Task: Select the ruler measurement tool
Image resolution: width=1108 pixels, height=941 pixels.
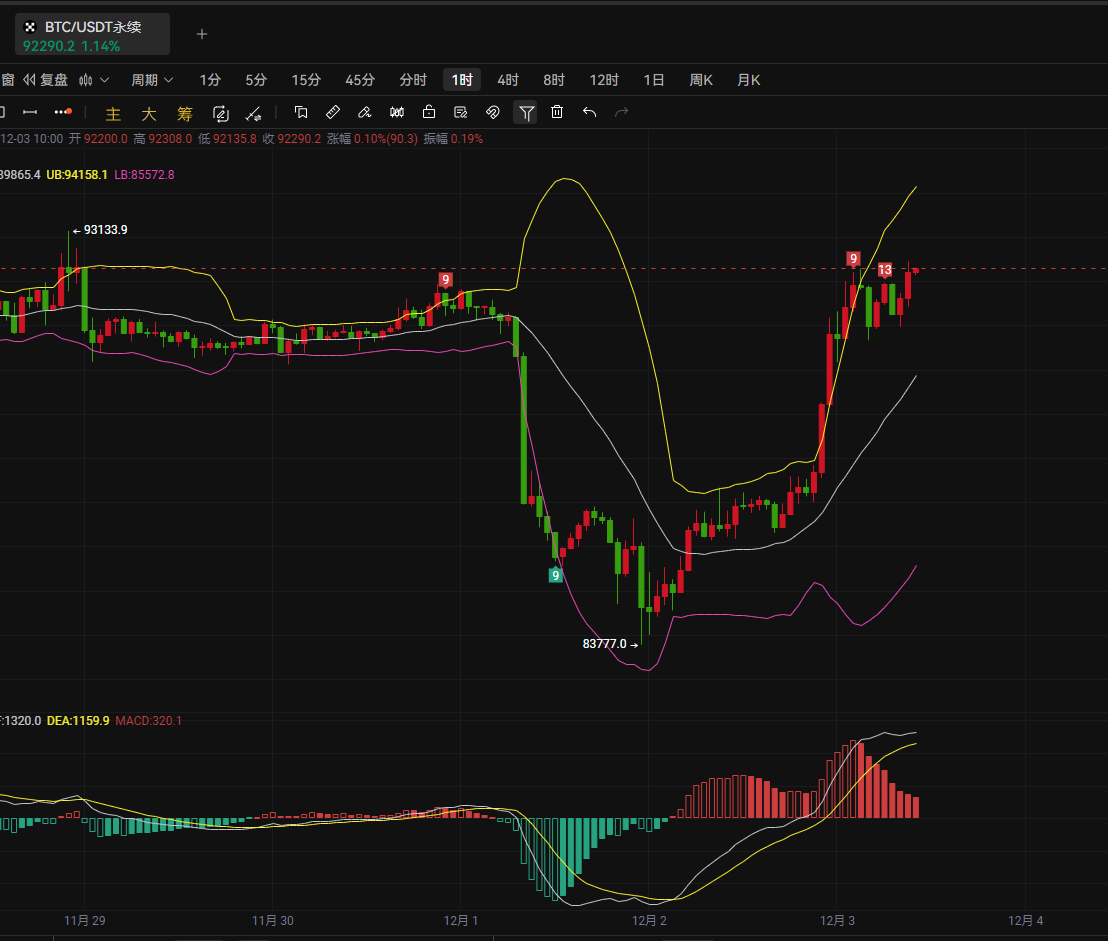Action: coord(334,112)
